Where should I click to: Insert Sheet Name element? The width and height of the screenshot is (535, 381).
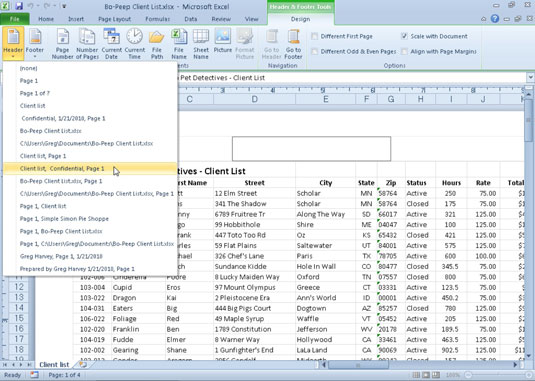click(201, 44)
